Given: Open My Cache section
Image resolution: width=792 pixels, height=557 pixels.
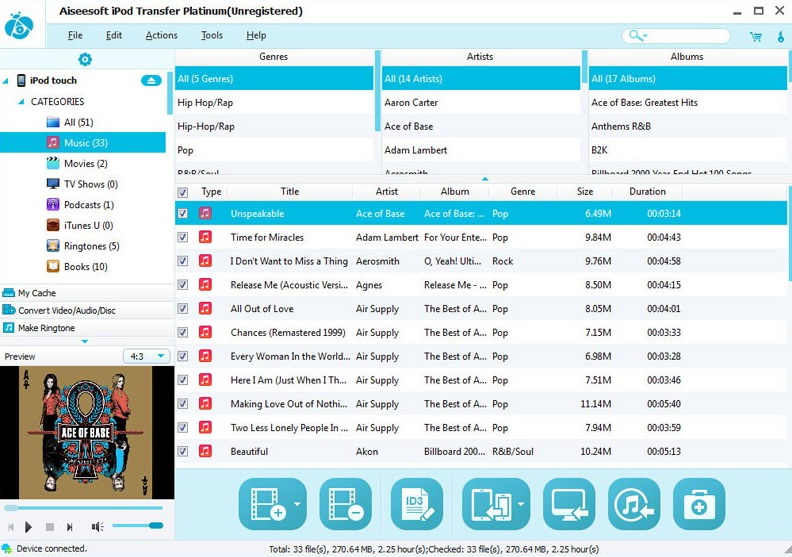Looking at the screenshot, I should (x=87, y=293).
